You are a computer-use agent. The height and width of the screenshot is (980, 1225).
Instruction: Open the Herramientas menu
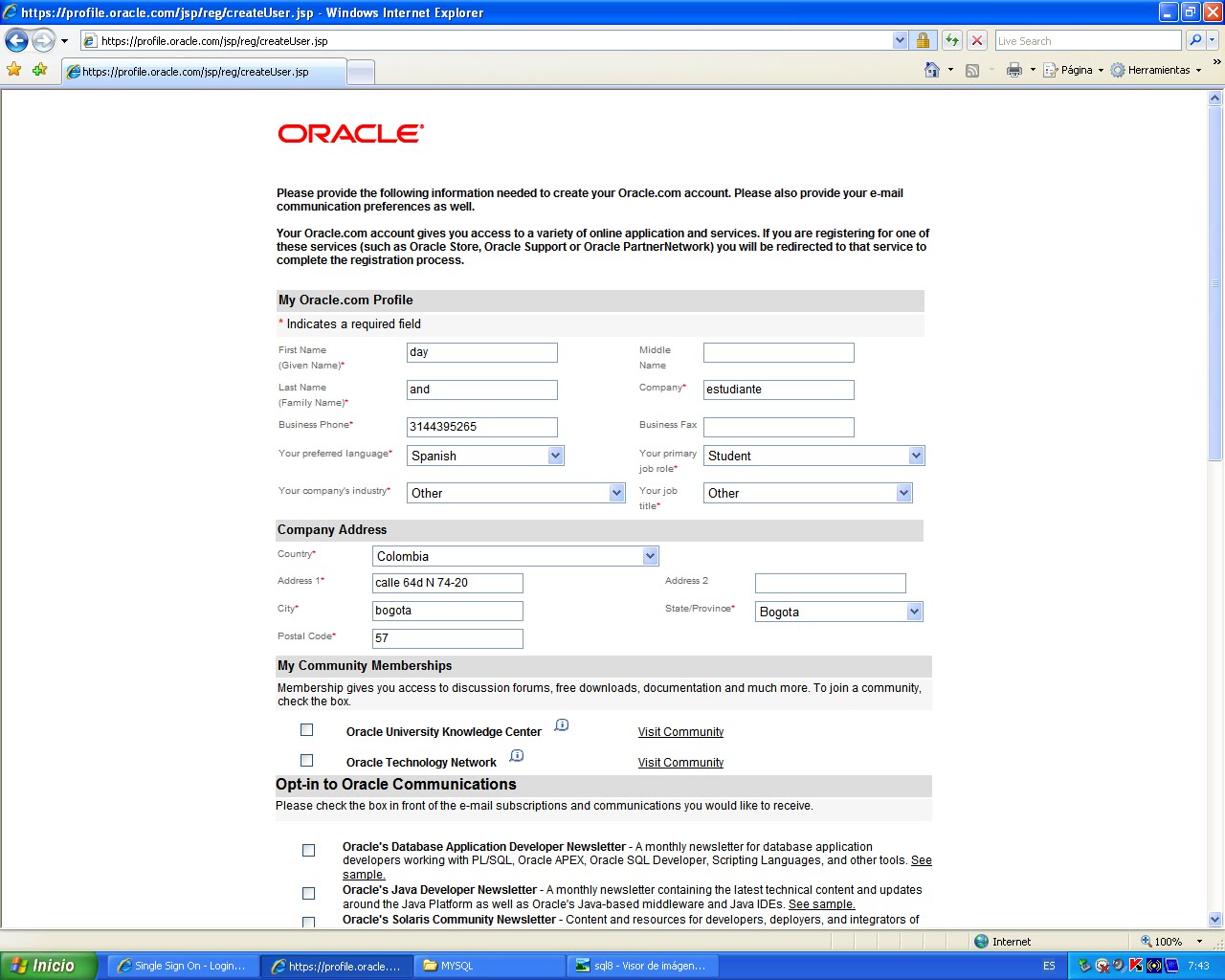[x=1156, y=70]
